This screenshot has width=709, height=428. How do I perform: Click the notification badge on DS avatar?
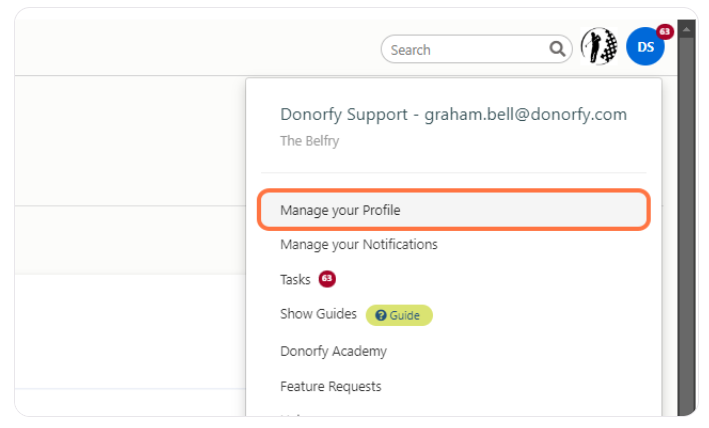(664, 32)
